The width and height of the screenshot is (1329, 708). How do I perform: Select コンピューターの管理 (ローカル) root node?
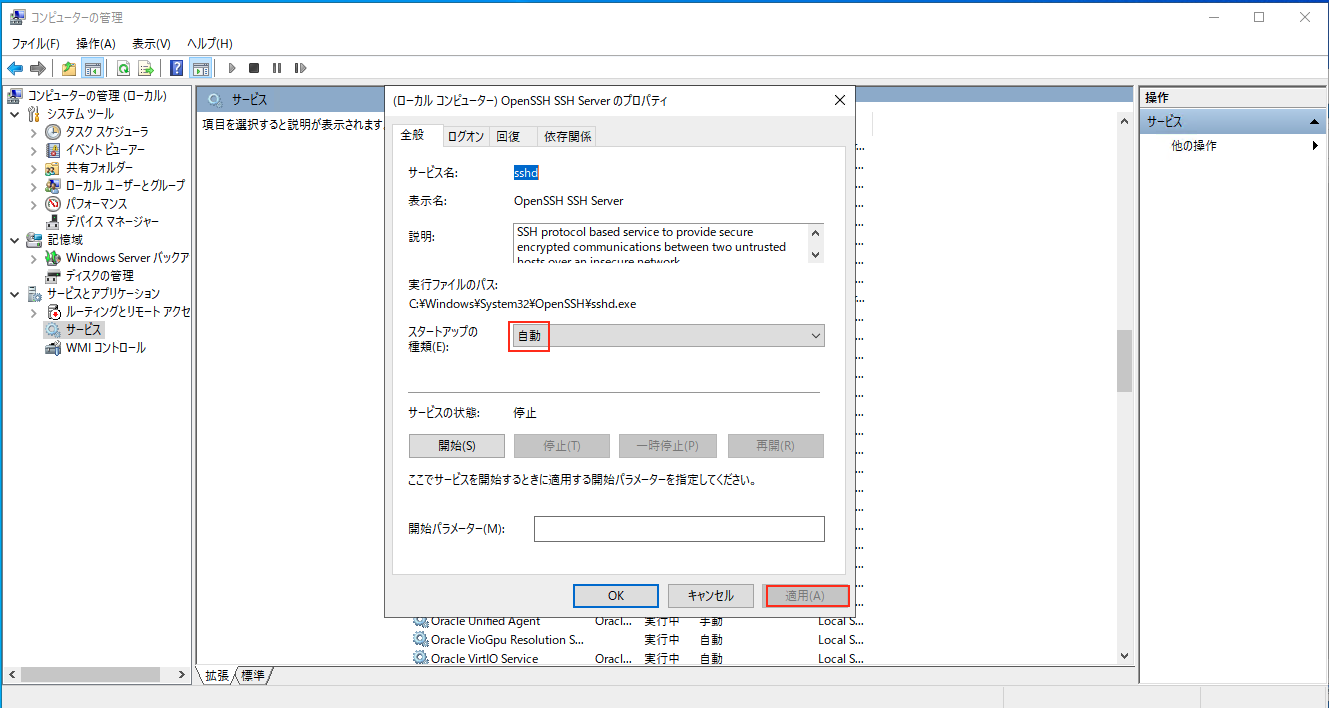point(97,96)
